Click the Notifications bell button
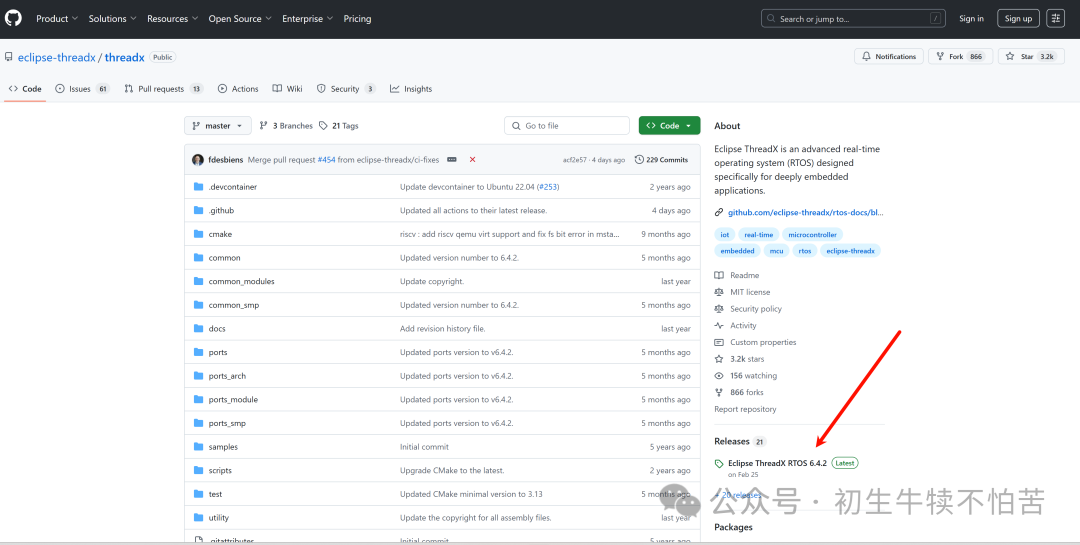This screenshot has width=1080, height=545. pos(889,56)
